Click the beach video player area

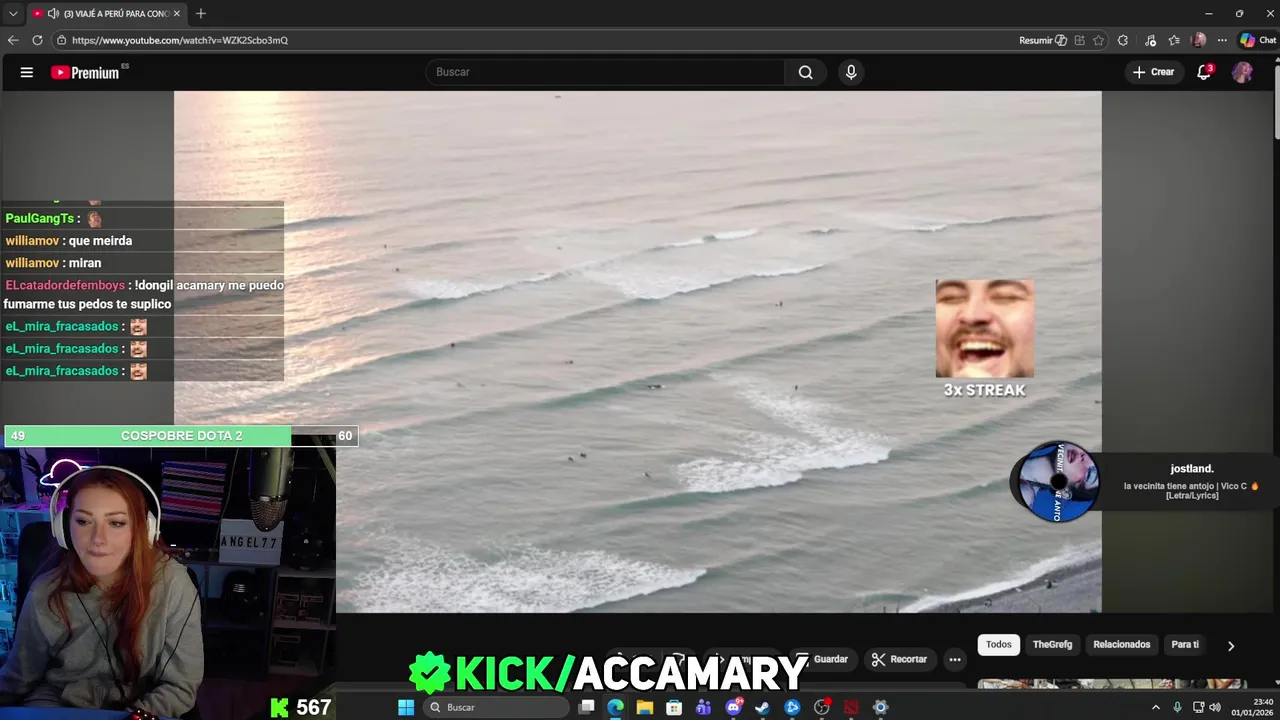[638, 351]
